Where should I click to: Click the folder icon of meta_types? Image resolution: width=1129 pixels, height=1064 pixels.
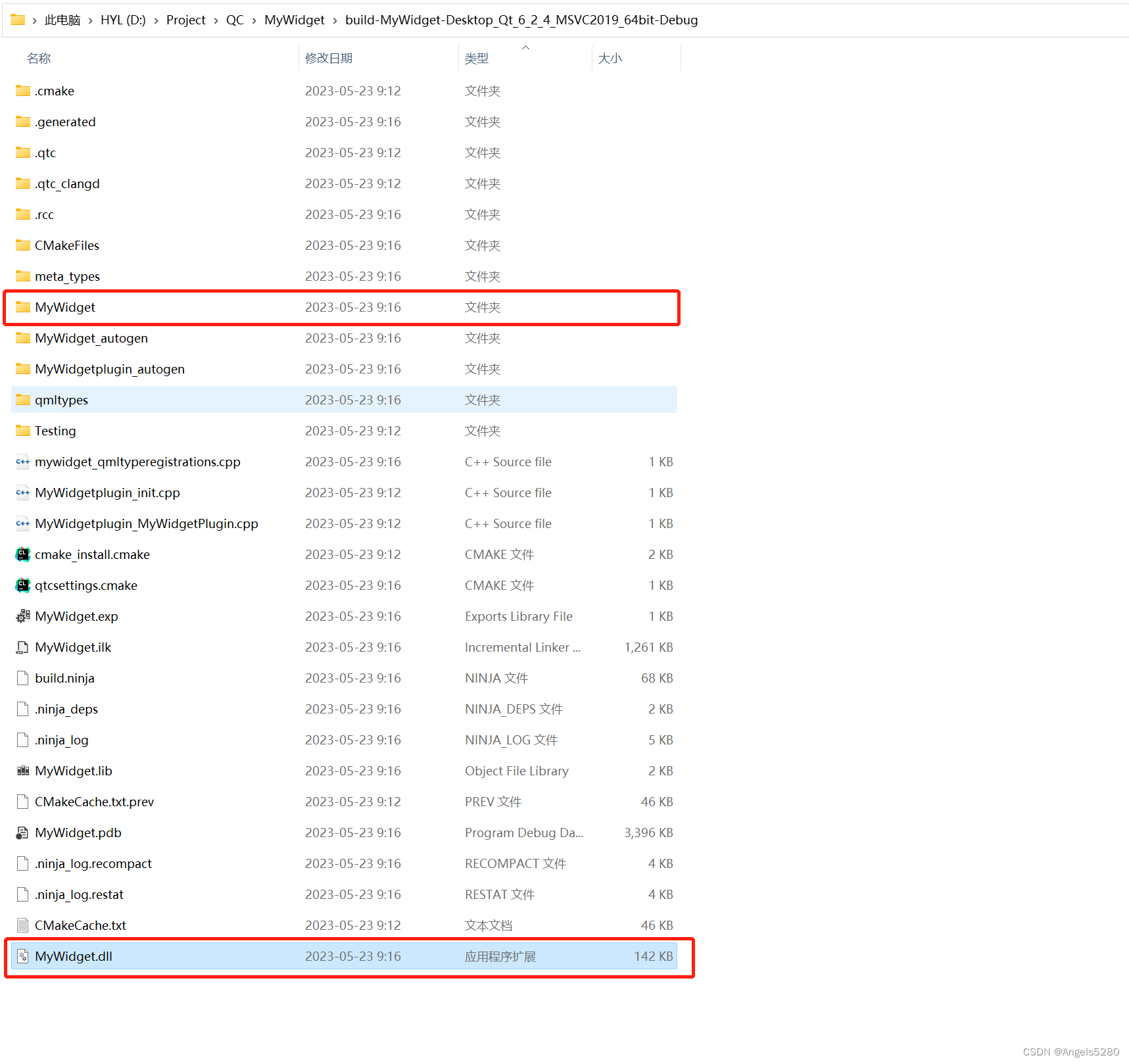[x=22, y=276]
